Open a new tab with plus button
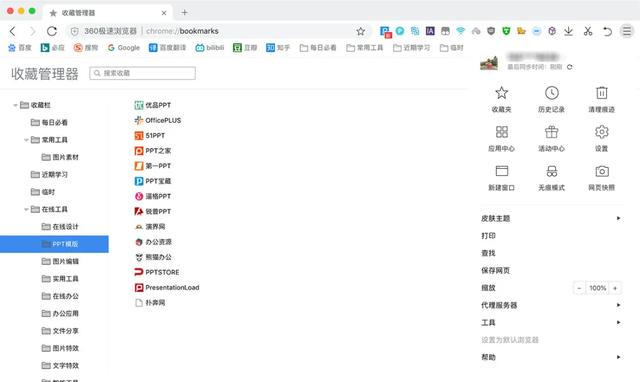The width and height of the screenshot is (640, 382). 184,13
